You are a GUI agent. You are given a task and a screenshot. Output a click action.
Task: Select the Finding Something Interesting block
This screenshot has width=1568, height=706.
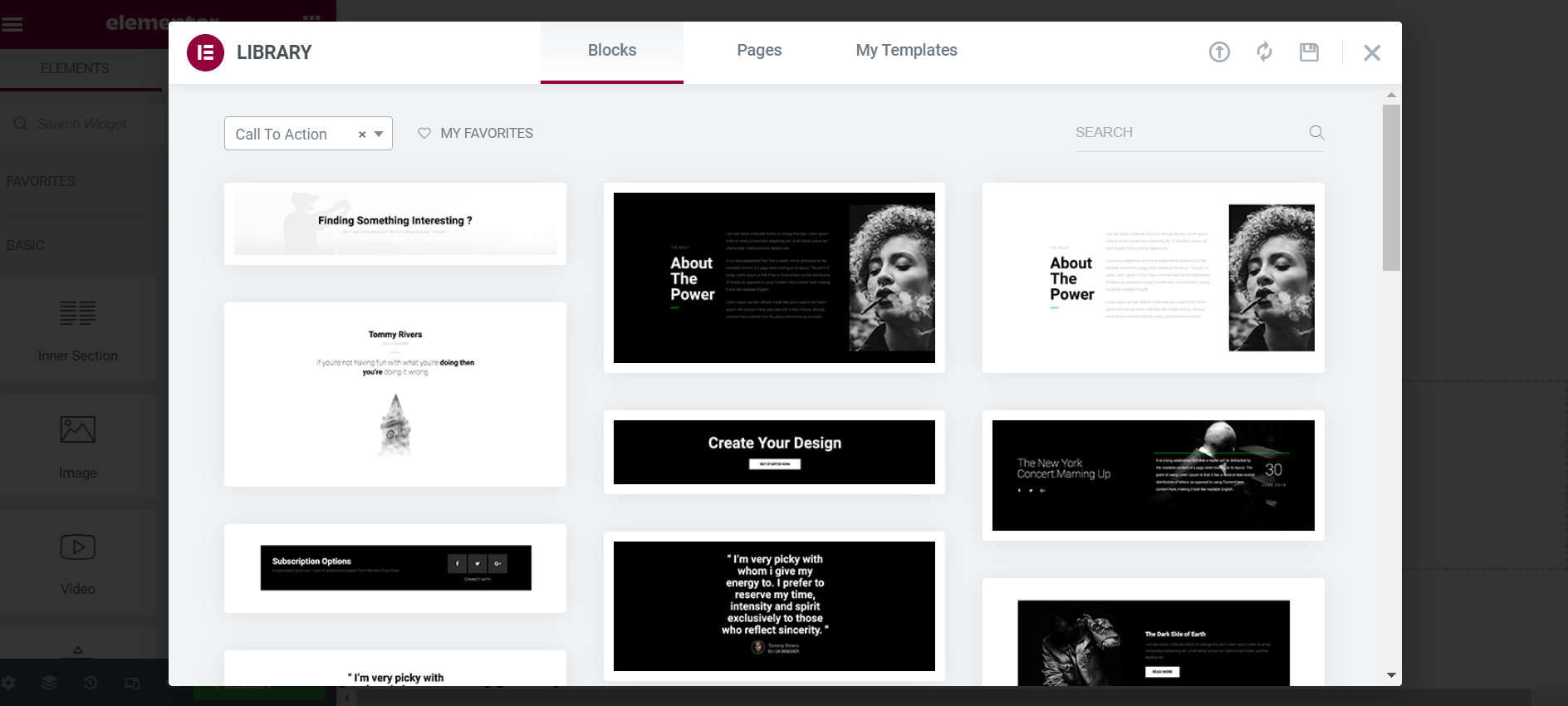coord(395,223)
